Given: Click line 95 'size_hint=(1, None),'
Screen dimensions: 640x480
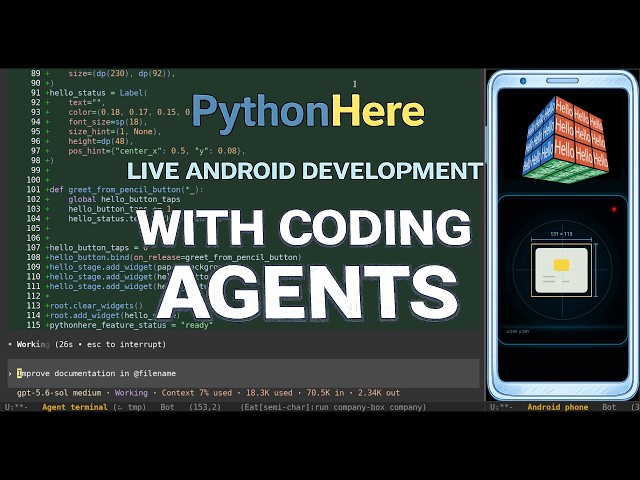Looking at the screenshot, I should pyautogui.click(x=114, y=132).
